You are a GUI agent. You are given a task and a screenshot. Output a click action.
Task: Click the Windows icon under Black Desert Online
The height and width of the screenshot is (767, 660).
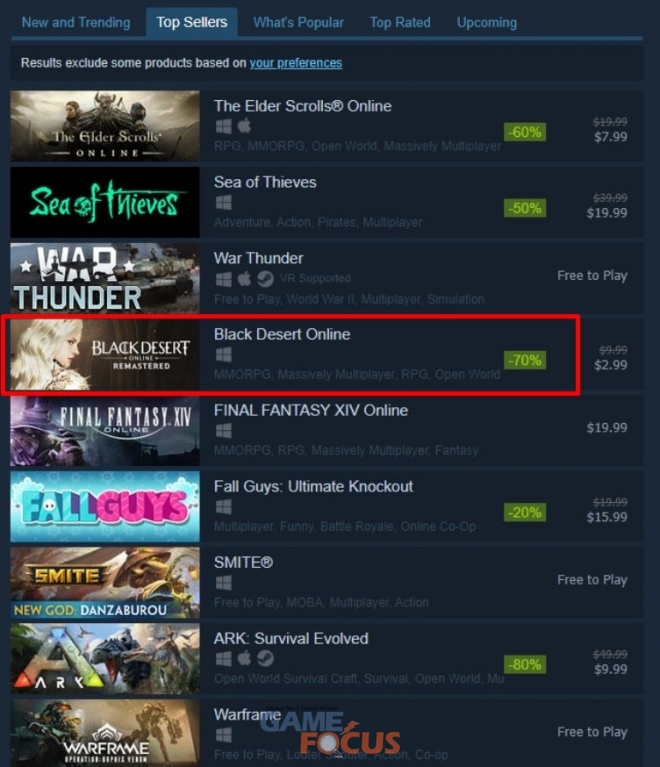pos(224,355)
